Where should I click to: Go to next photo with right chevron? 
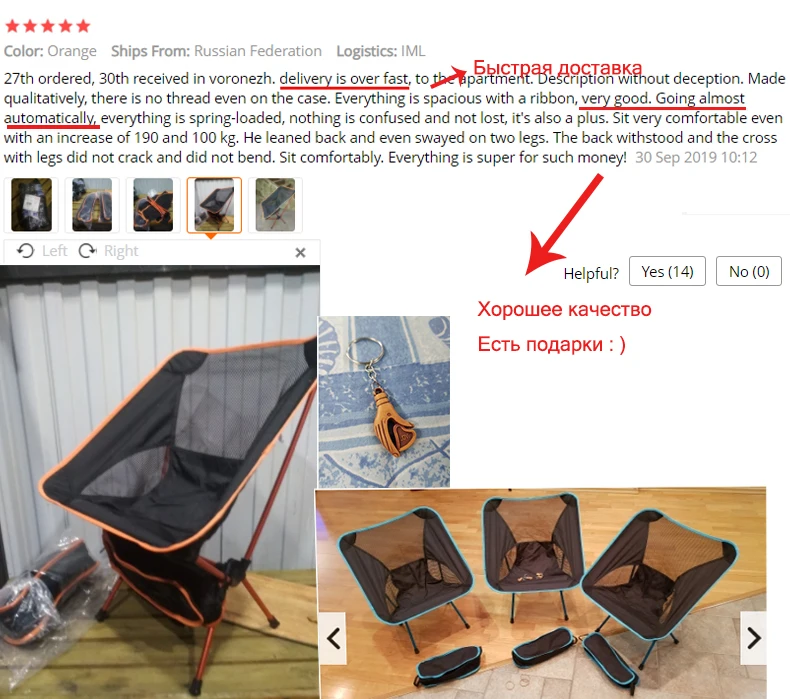pos(754,638)
